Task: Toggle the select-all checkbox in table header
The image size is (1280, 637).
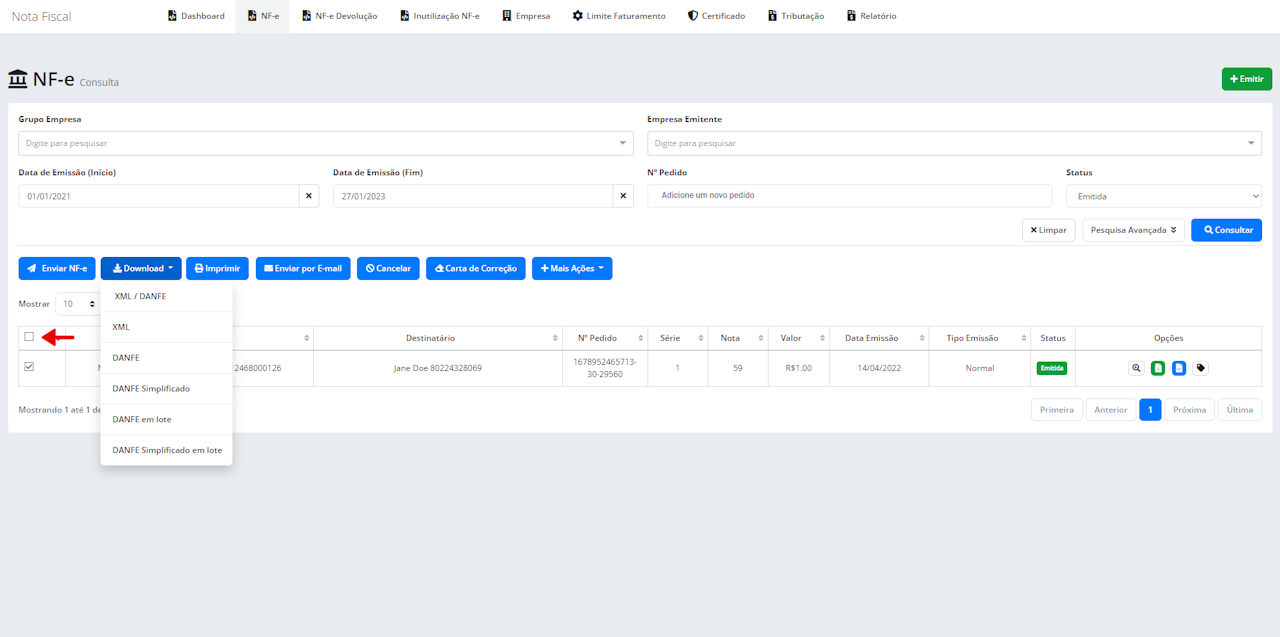Action: 29,337
